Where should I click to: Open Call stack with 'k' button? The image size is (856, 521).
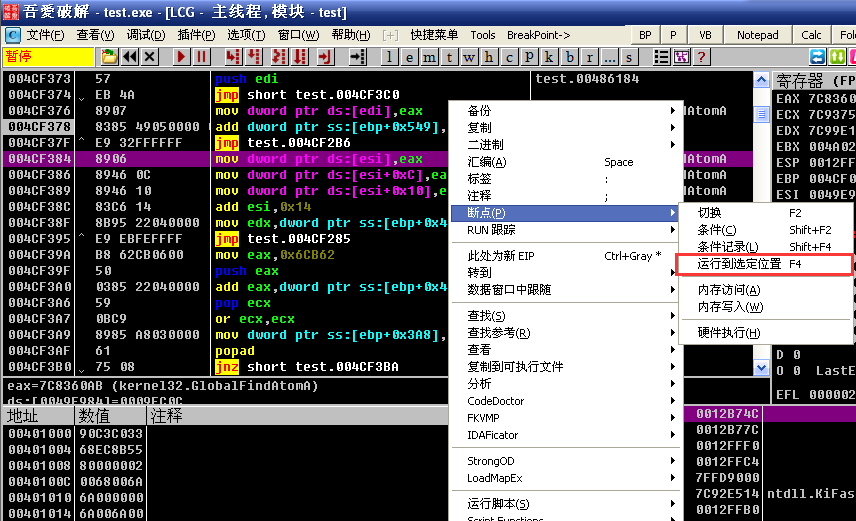[549, 57]
